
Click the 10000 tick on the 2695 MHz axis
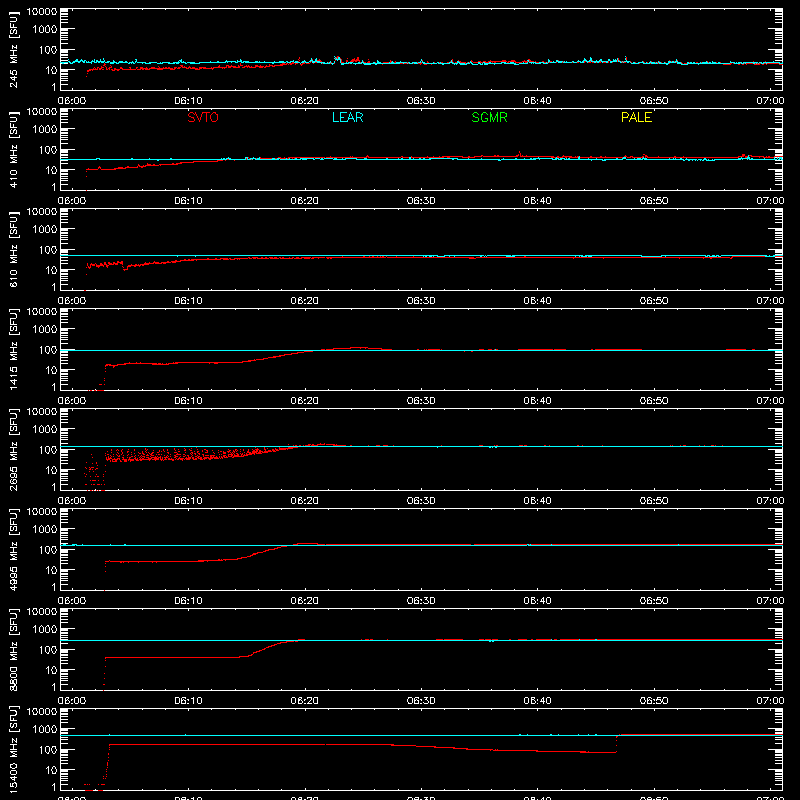42,412
